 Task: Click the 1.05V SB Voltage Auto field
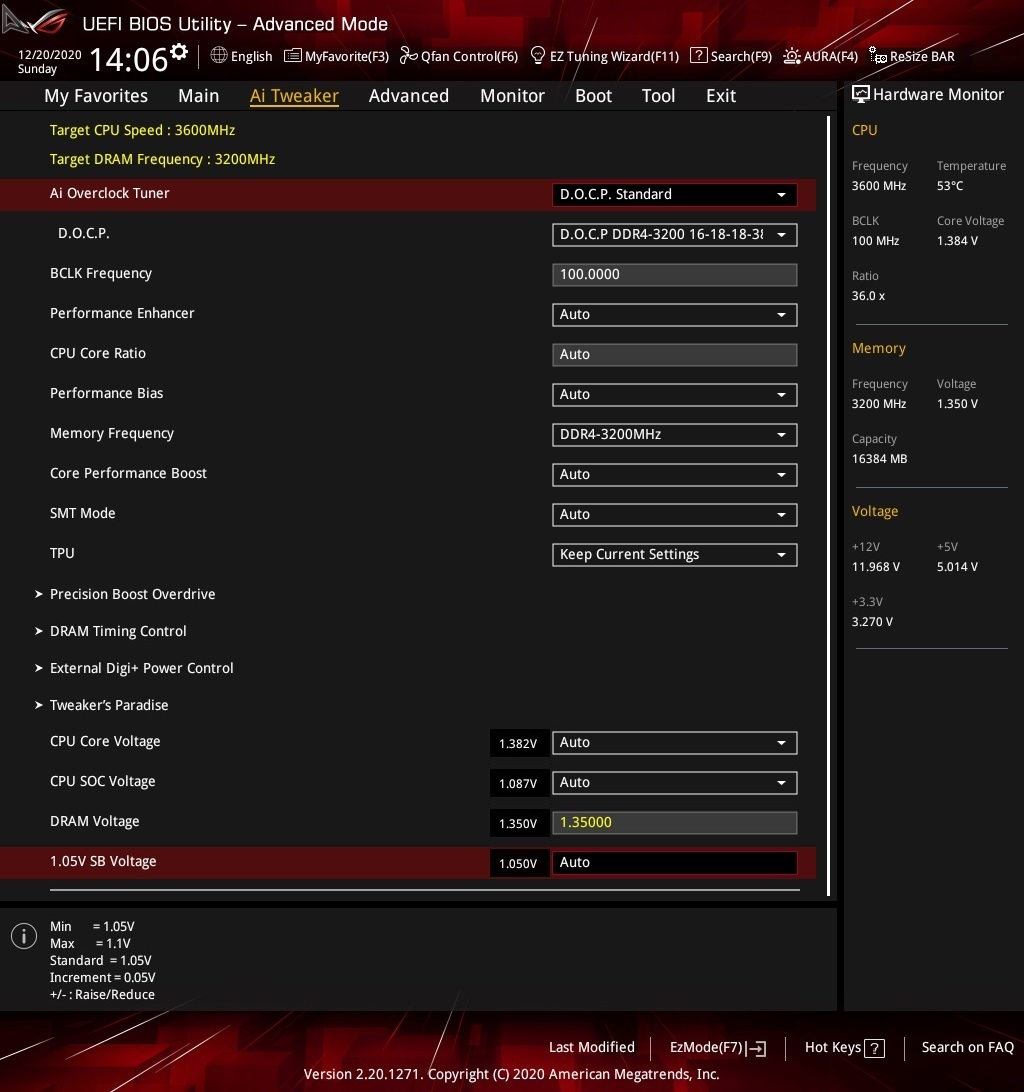click(674, 863)
